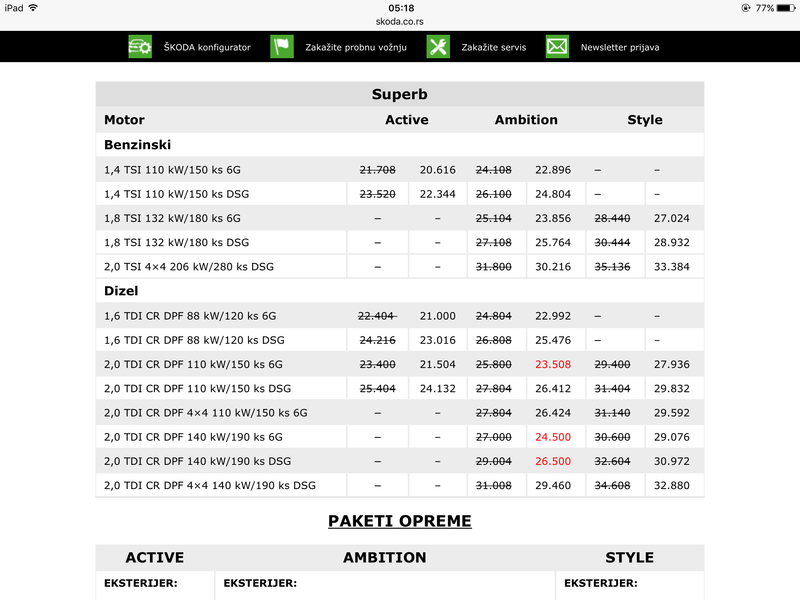Click the price 20.616
The width and height of the screenshot is (800, 600).
[x=438, y=170]
